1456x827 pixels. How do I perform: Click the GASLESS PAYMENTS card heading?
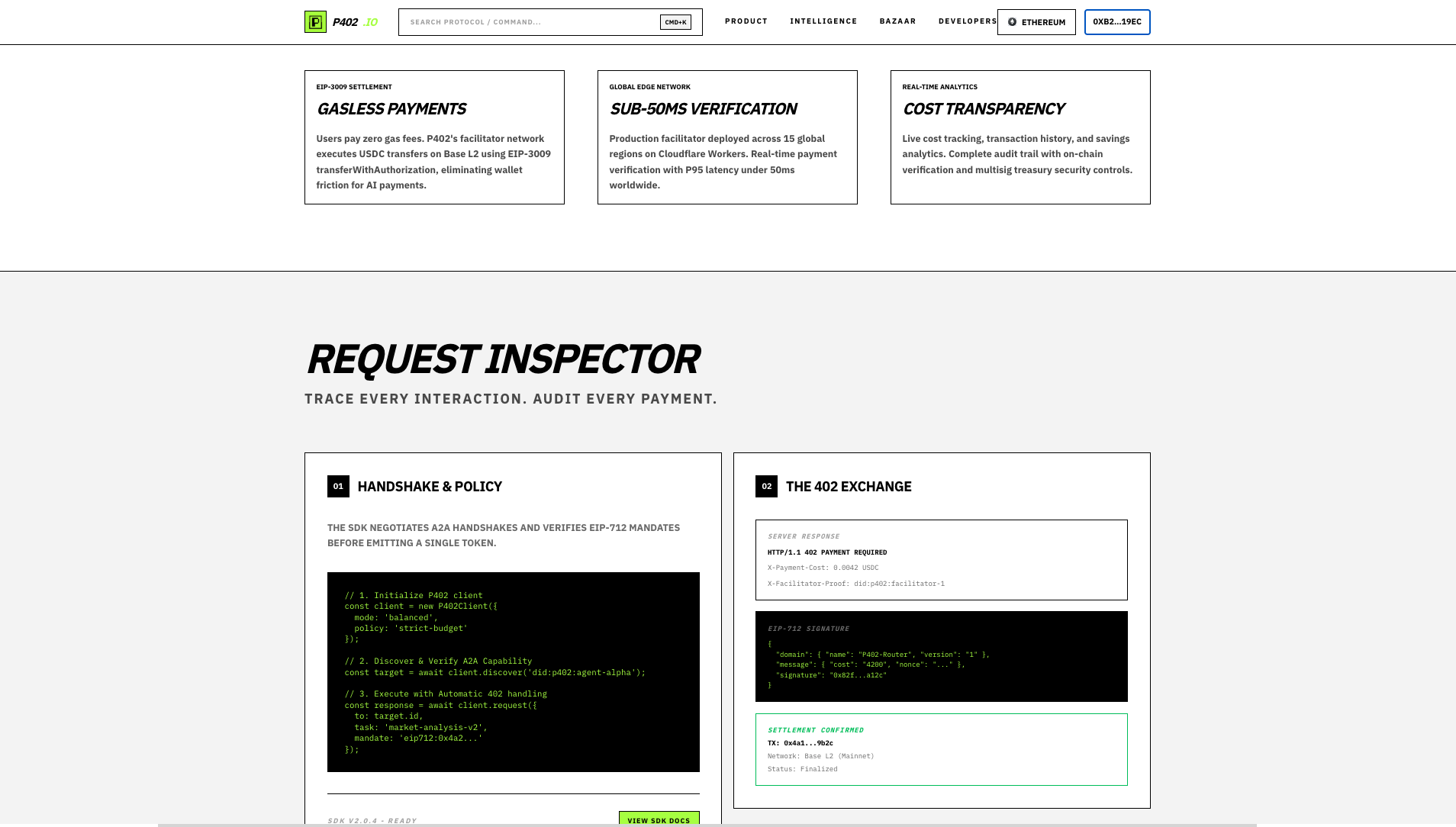pos(391,109)
